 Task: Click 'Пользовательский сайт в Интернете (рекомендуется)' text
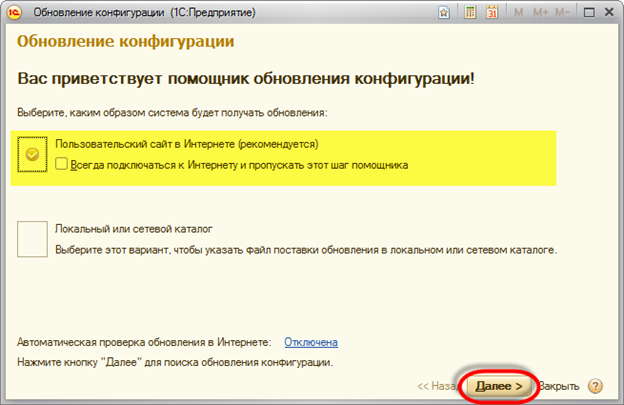pos(187,144)
